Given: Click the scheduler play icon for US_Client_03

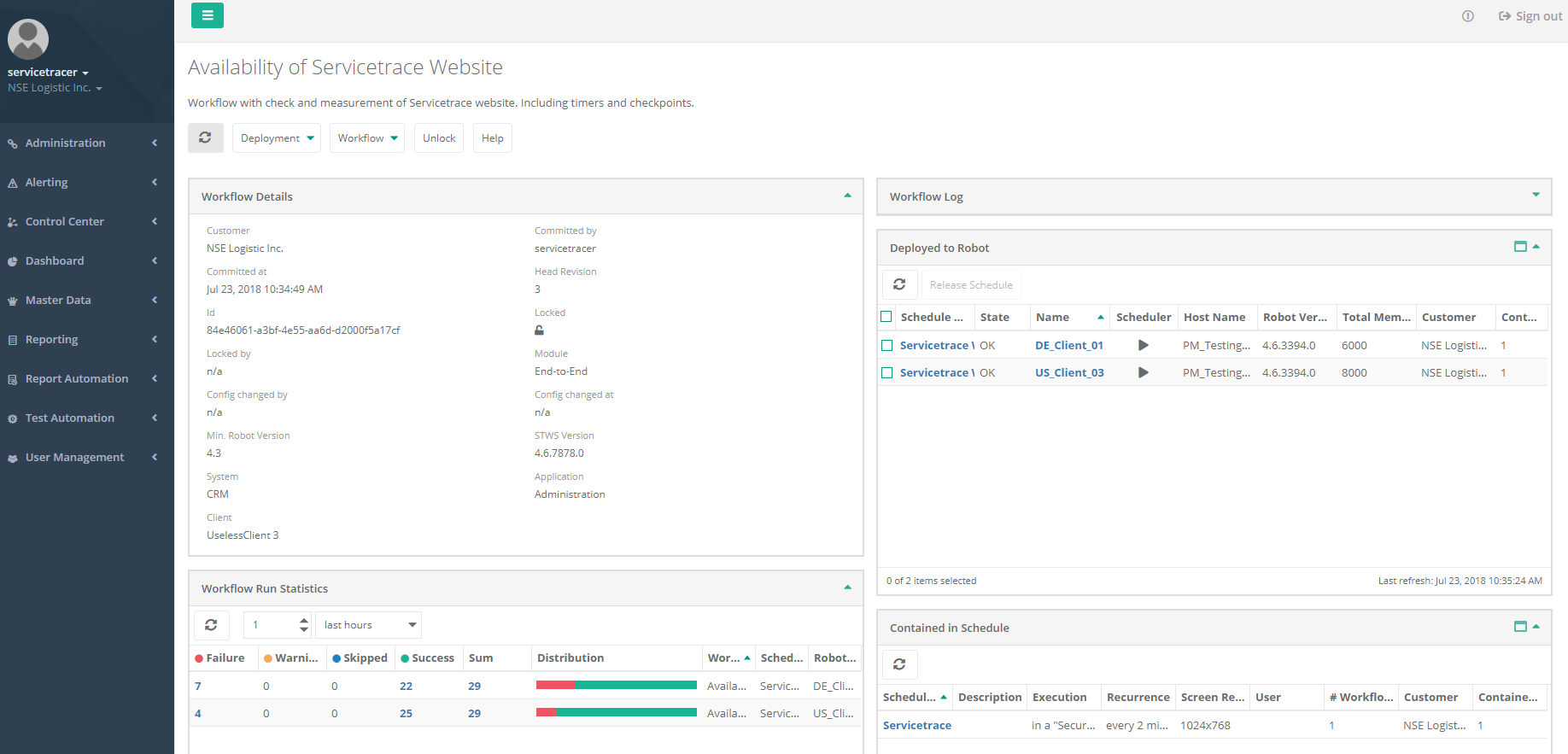Looking at the screenshot, I should pyautogui.click(x=1144, y=372).
